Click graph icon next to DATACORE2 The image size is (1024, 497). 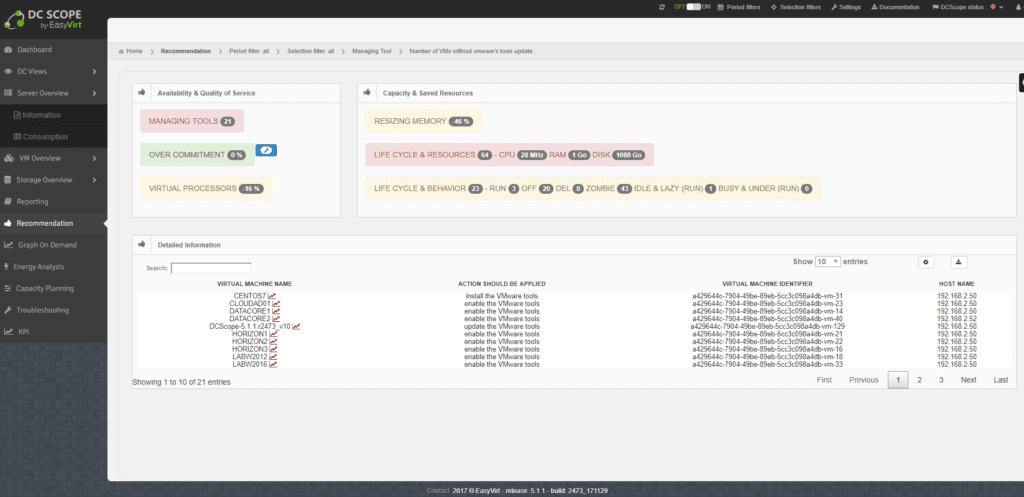(x=276, y=319)
